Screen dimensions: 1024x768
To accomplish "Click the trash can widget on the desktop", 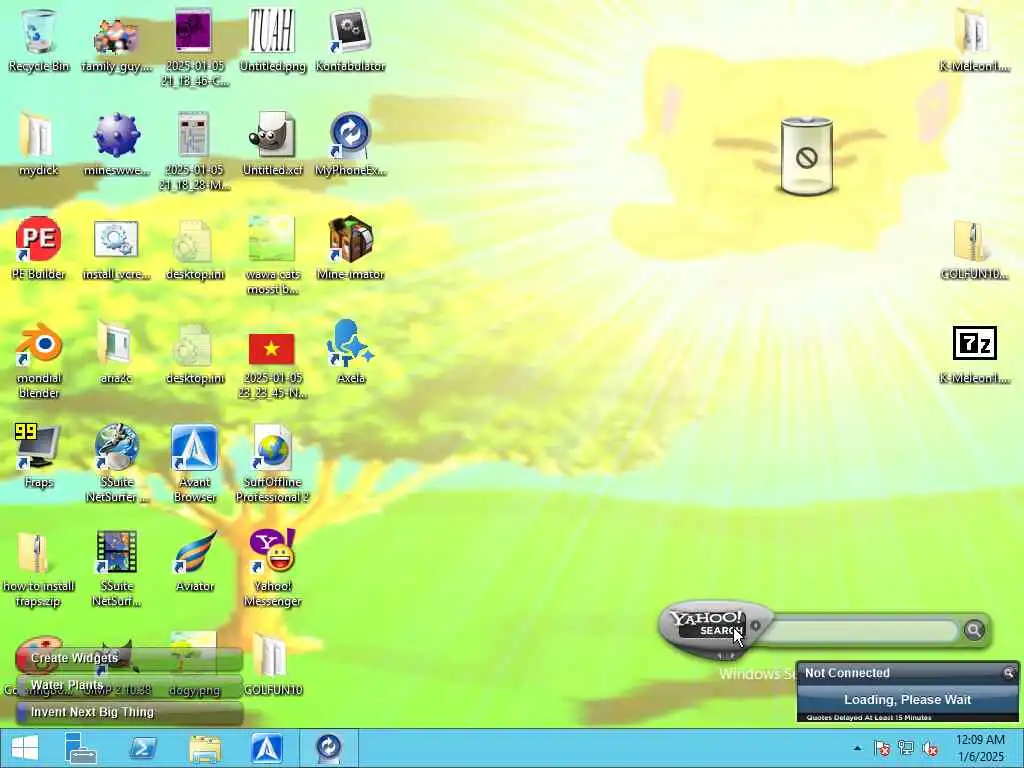I will point(807,155).
